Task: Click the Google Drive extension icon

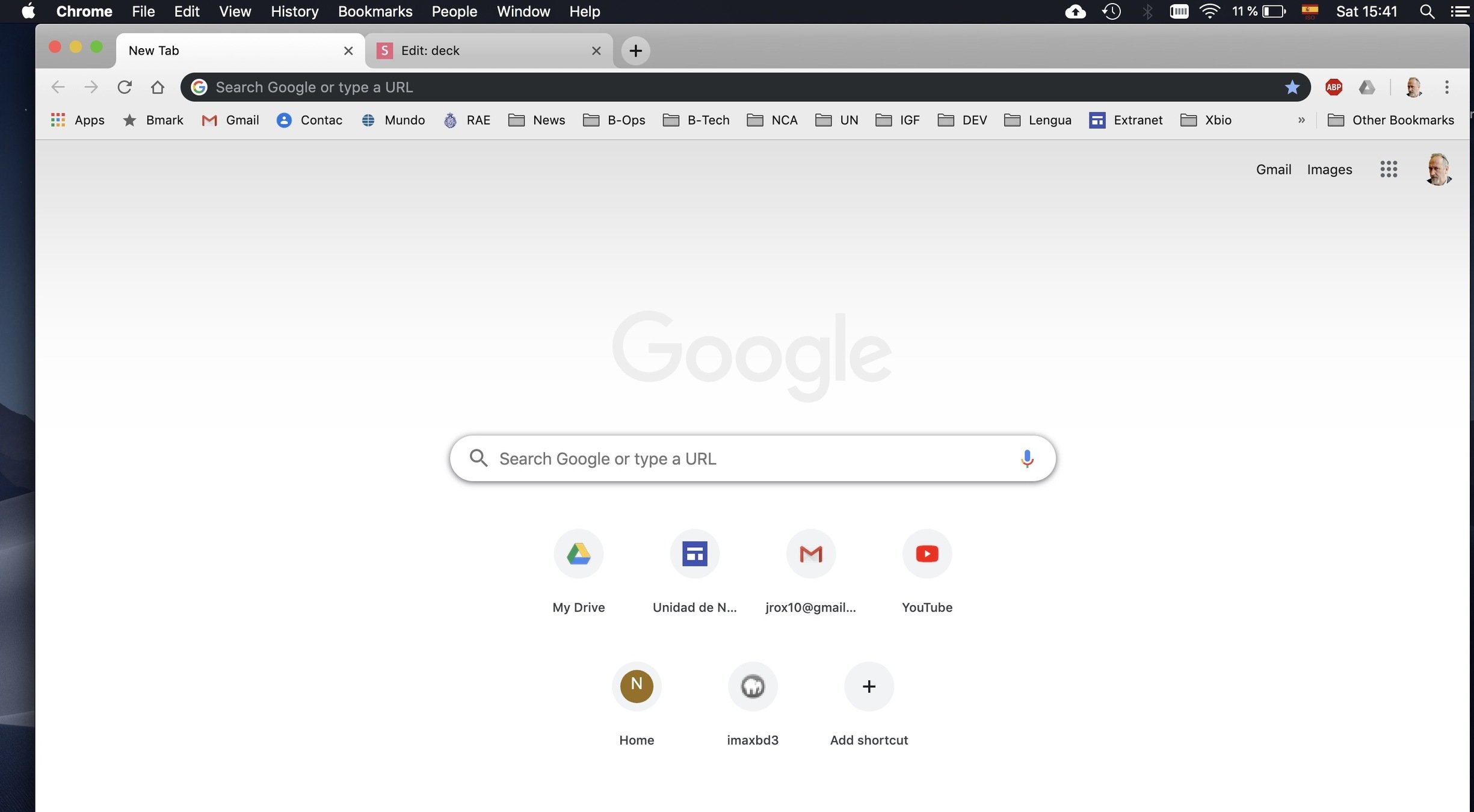Action: click(x=1367, y=87)
